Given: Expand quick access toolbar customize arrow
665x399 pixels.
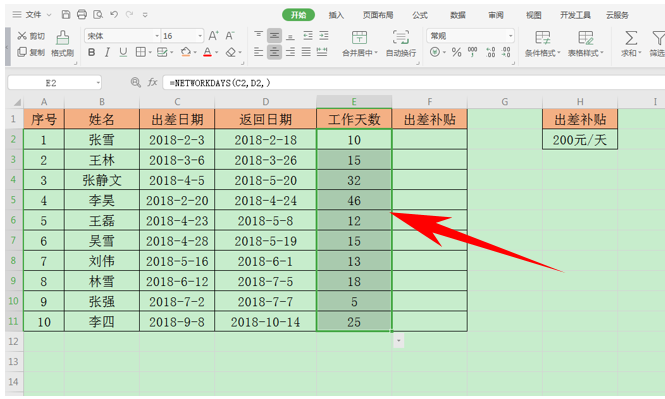Looking at the screenshot, I should click(145, 15).
